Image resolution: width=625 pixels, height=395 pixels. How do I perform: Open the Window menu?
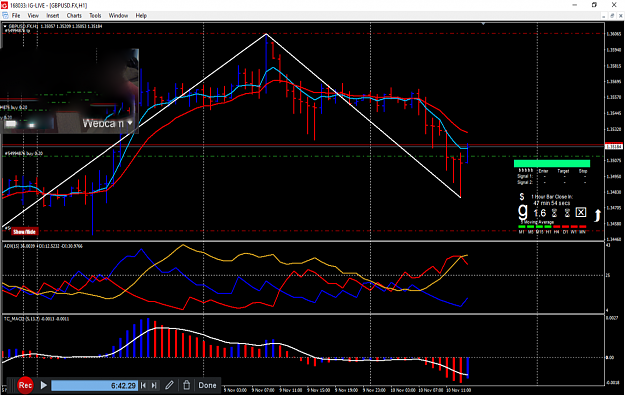pyautogui.click(x=118, y=16)
